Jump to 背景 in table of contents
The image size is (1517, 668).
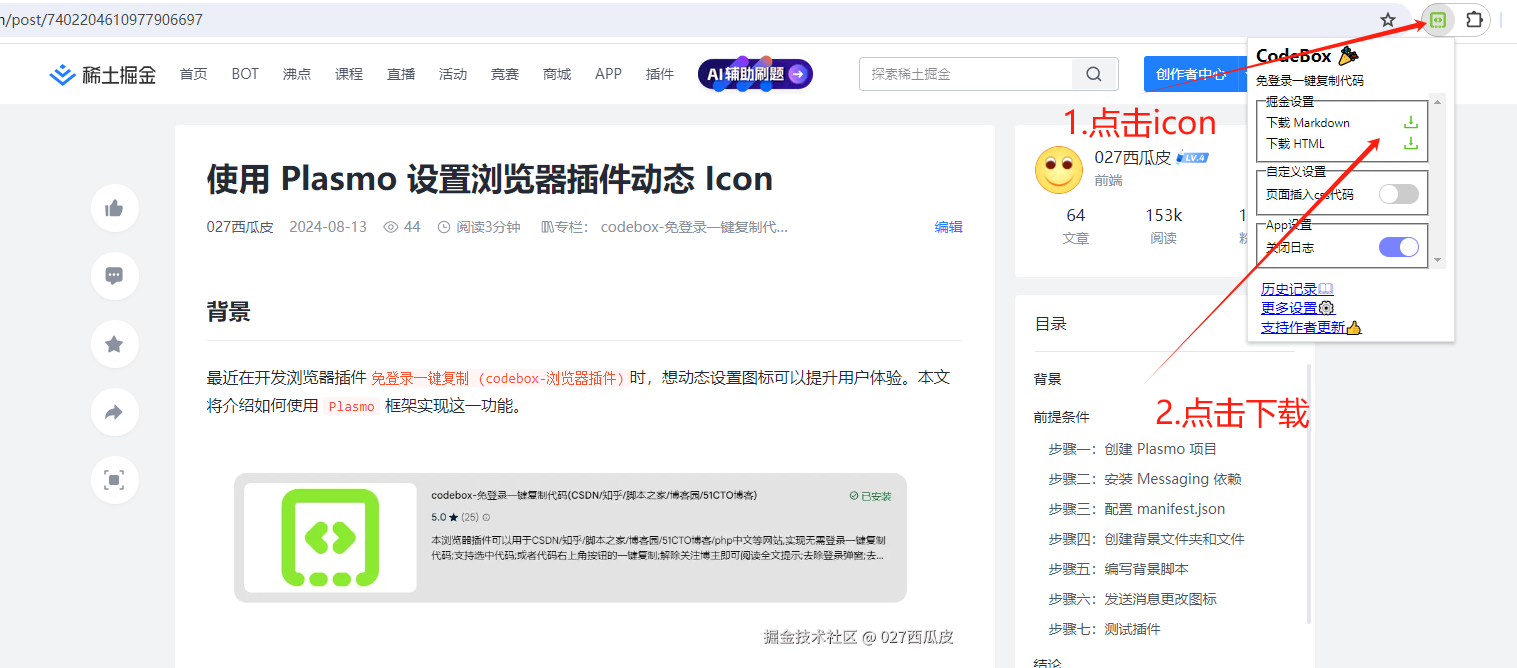point(1047,379)
